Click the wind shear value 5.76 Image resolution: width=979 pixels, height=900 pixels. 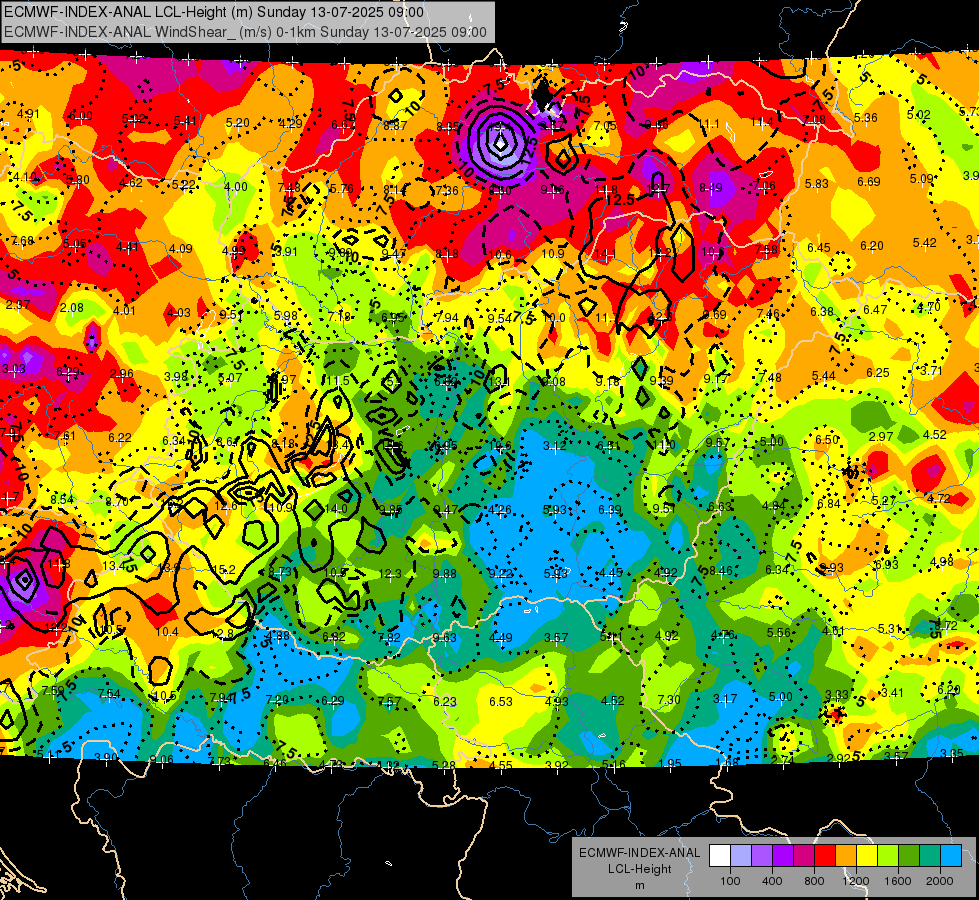[342, 189]
